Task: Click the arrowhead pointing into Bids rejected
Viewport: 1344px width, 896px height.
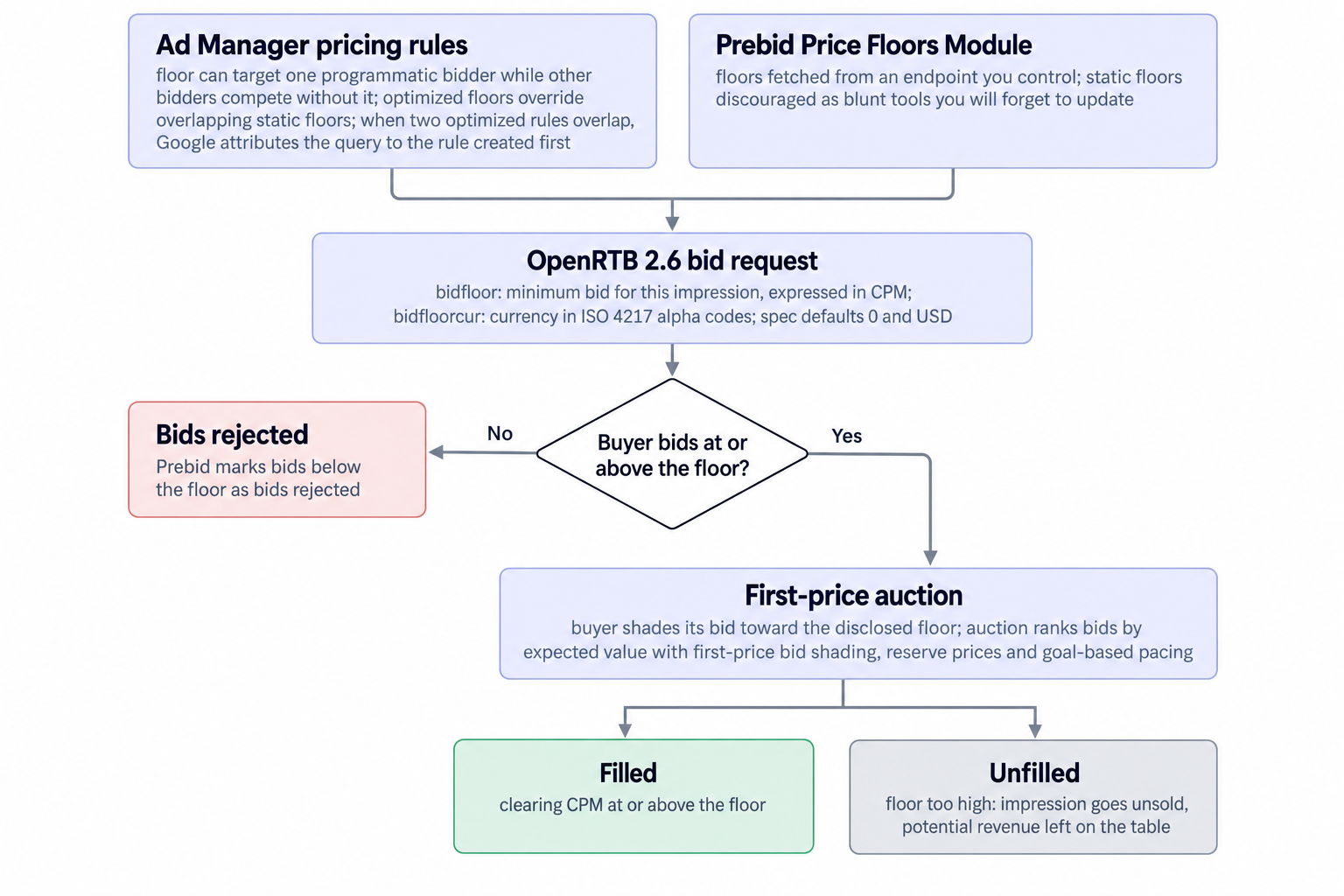Action: click(x=436, y=452)
